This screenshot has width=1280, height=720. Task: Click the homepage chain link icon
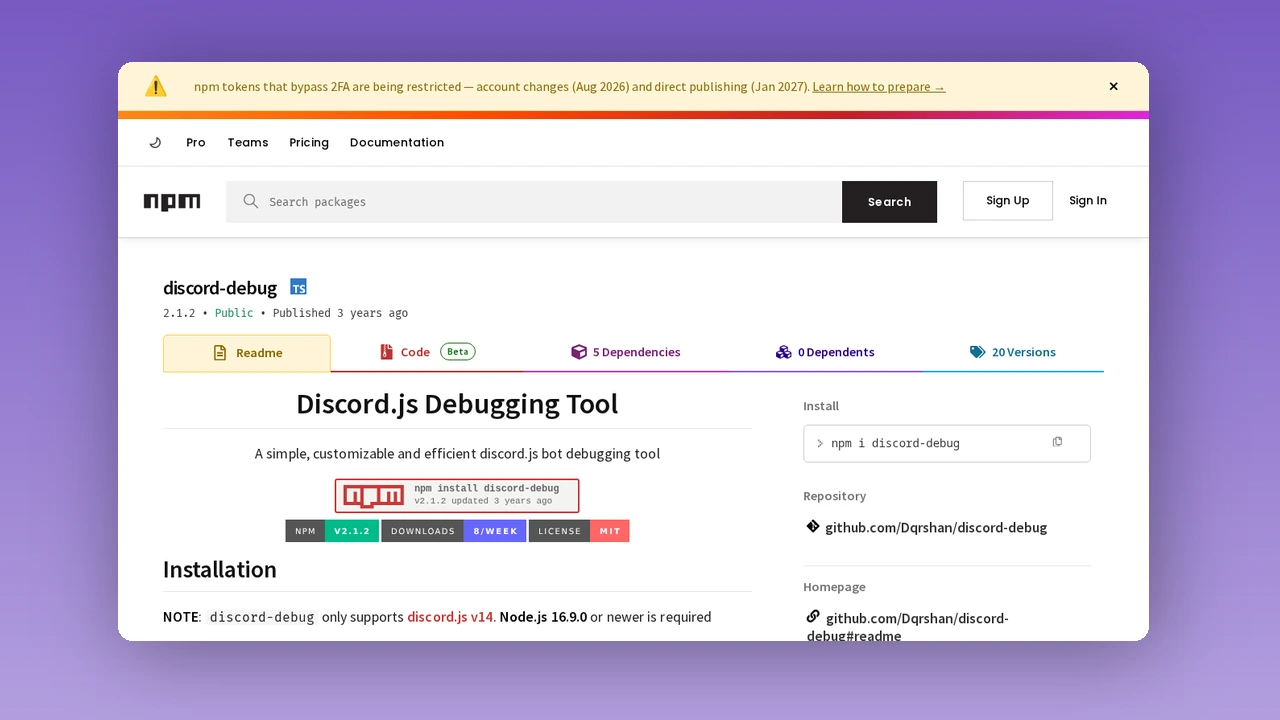pos(813,616)
